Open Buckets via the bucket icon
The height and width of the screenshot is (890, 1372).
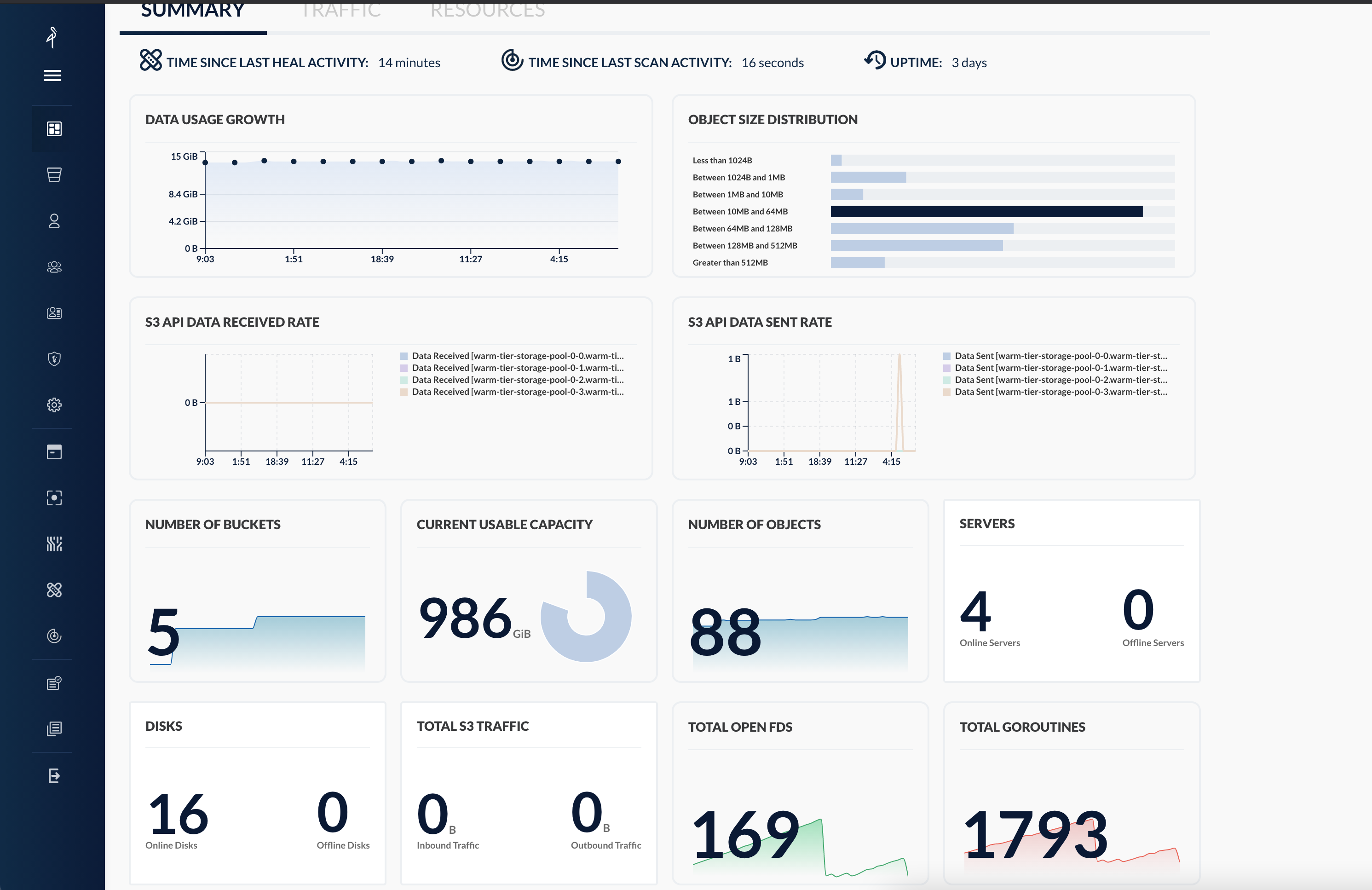[54, 175]
